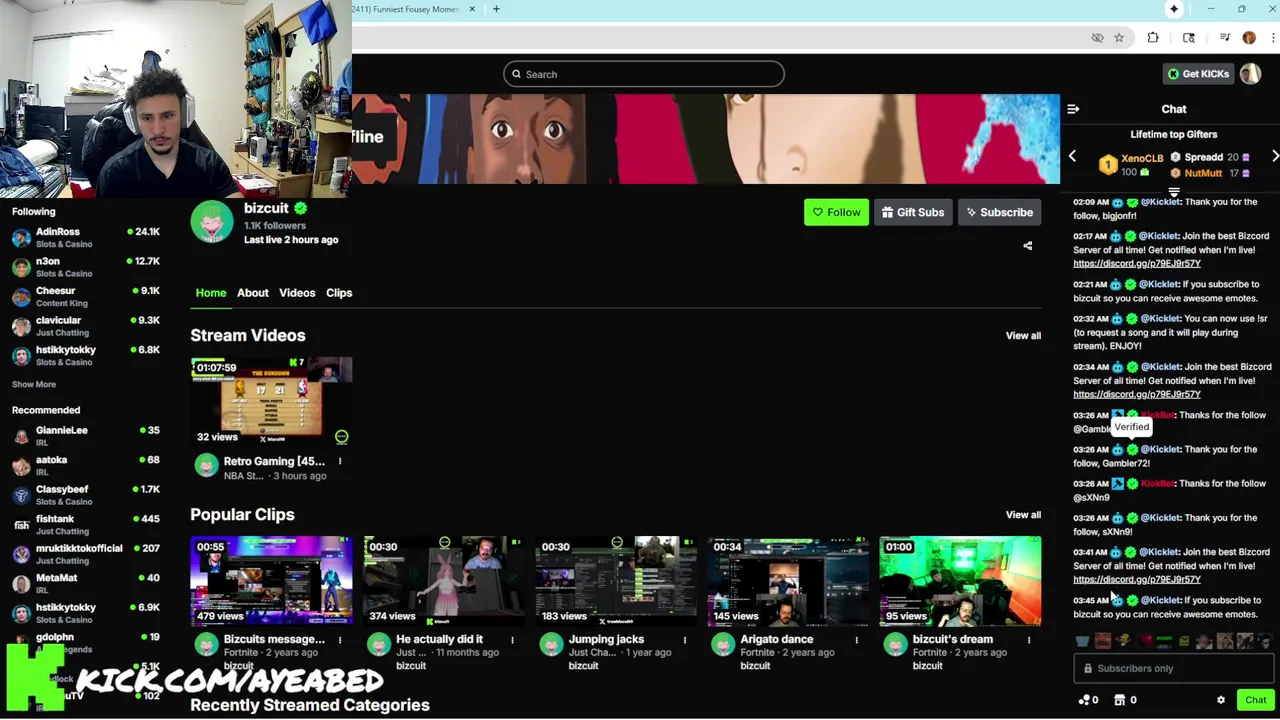
Task: Open Get KICKs button
Action: pyautogui.click(x=1198, y=74)
